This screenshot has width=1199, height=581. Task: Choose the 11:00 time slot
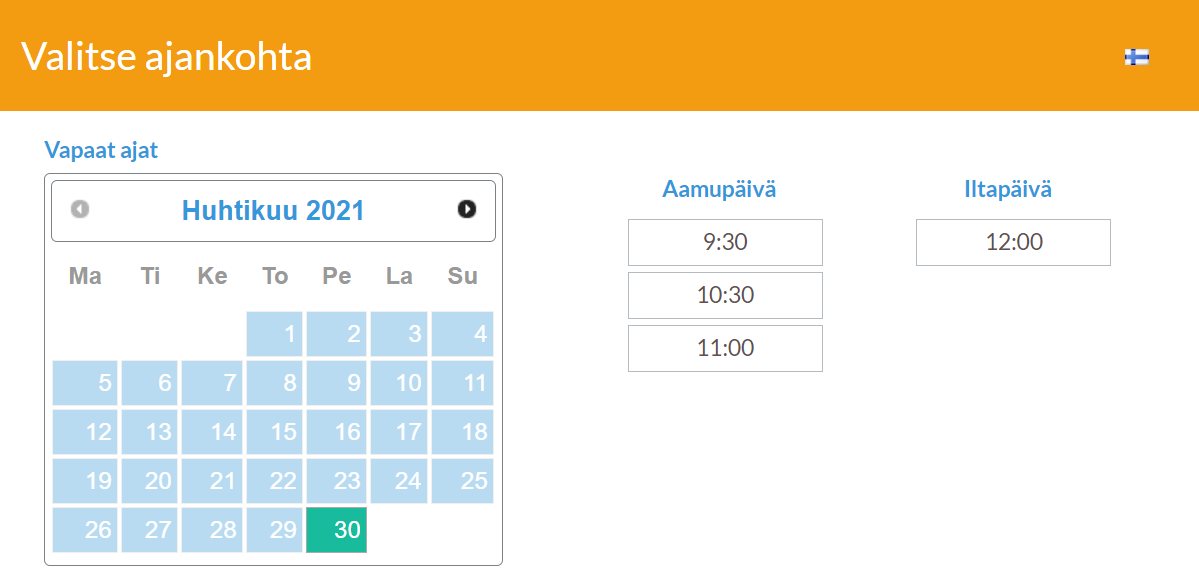[x=725, y=348]
